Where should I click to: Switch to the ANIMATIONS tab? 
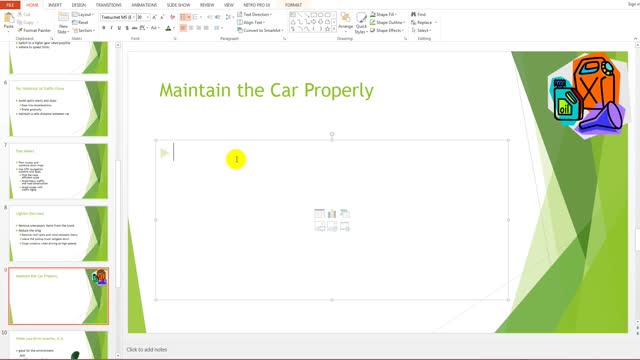point(144,5)
